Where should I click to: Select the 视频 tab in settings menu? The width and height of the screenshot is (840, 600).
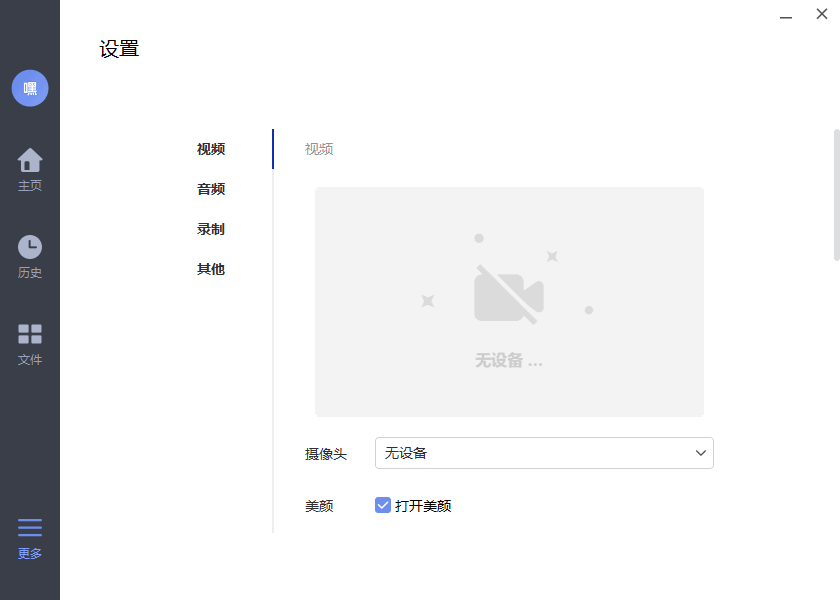coord(211,149)
